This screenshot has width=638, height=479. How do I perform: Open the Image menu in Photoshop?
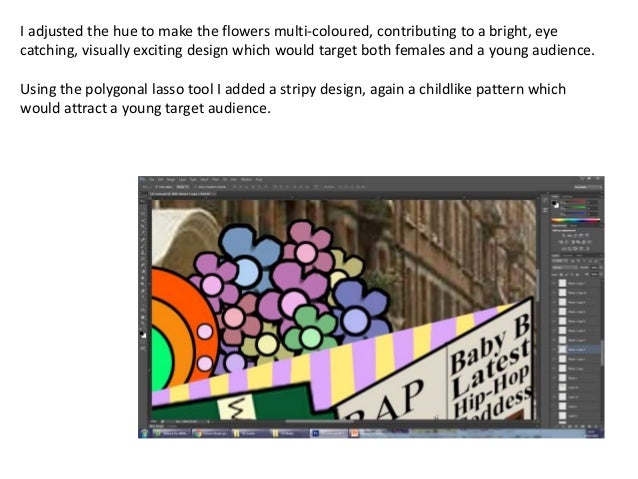pyautogui.click(x=170, y=179)
